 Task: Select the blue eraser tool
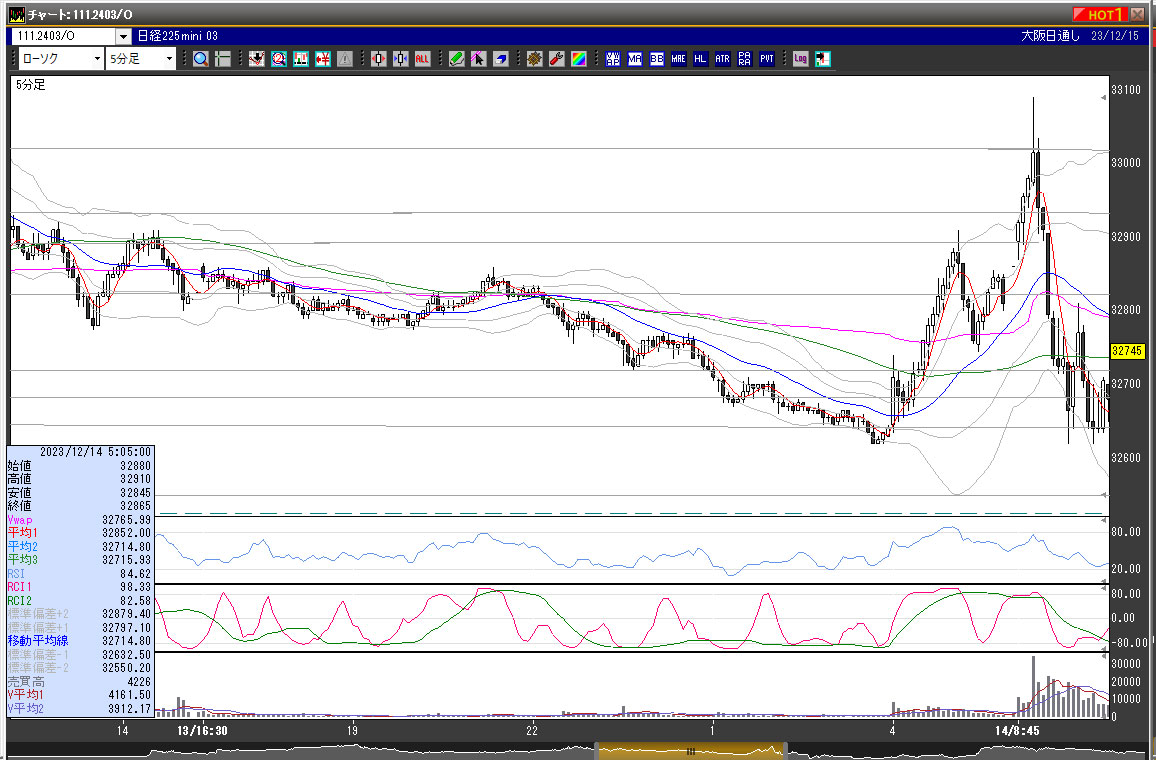tap(501, 59)
